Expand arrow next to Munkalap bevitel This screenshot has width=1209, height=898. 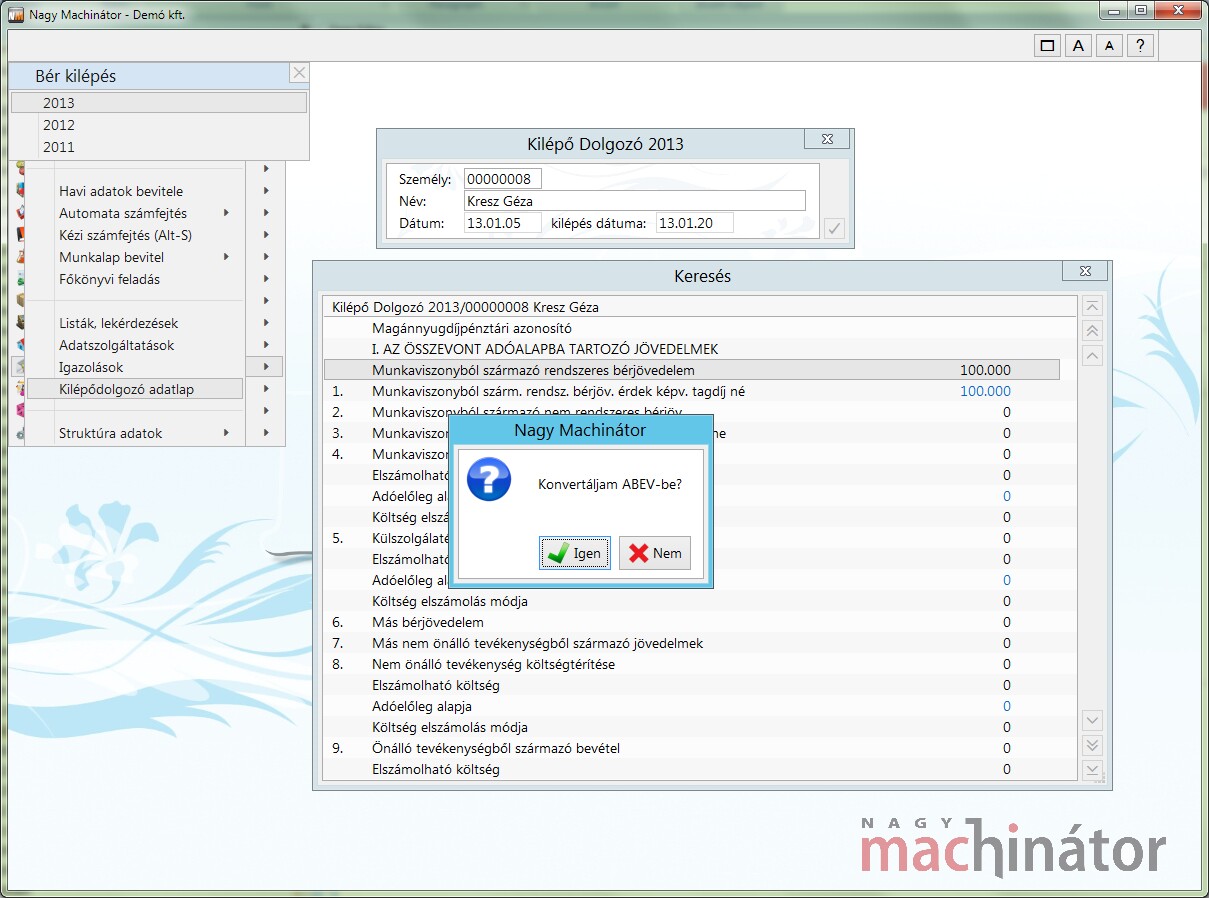(227, 257)
